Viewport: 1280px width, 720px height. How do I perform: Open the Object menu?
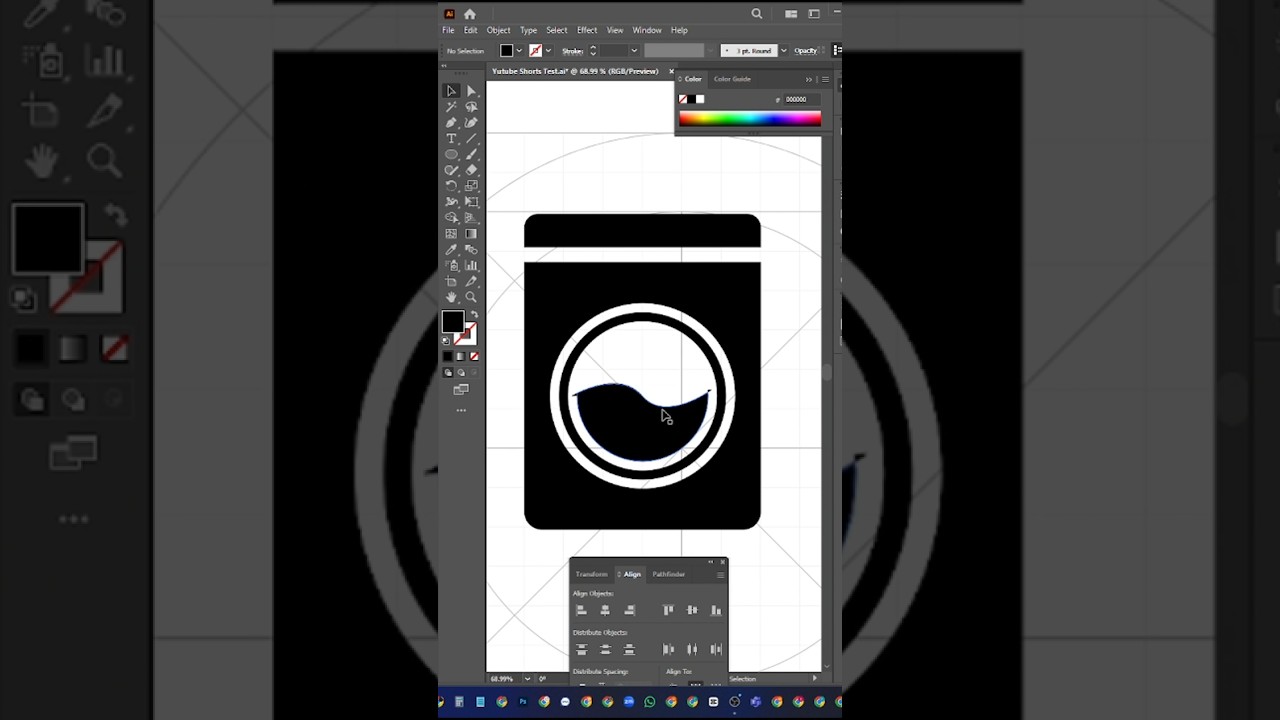(x=498, y=30)
